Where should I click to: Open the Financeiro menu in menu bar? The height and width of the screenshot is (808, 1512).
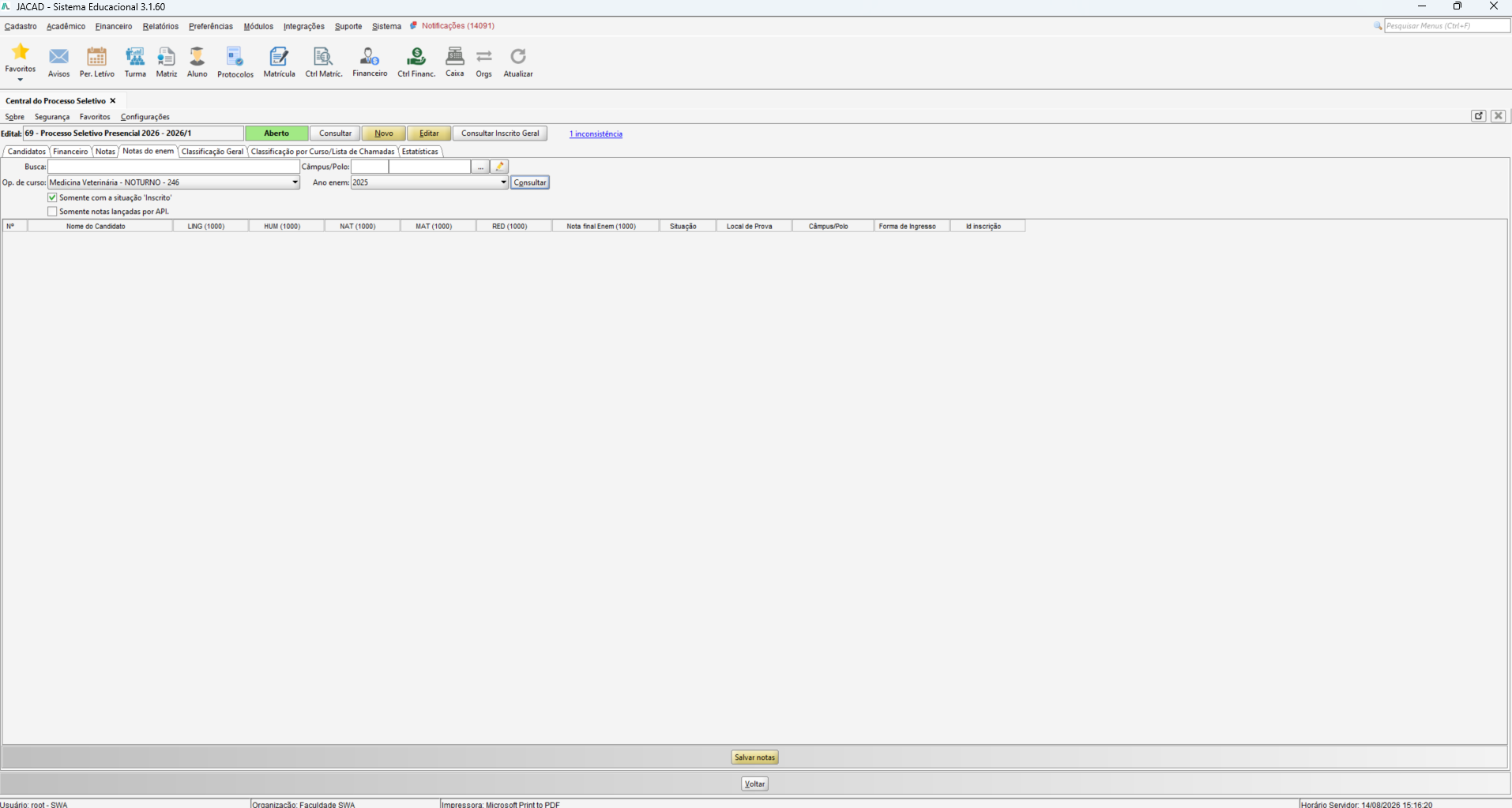click(x=114, y=26)
